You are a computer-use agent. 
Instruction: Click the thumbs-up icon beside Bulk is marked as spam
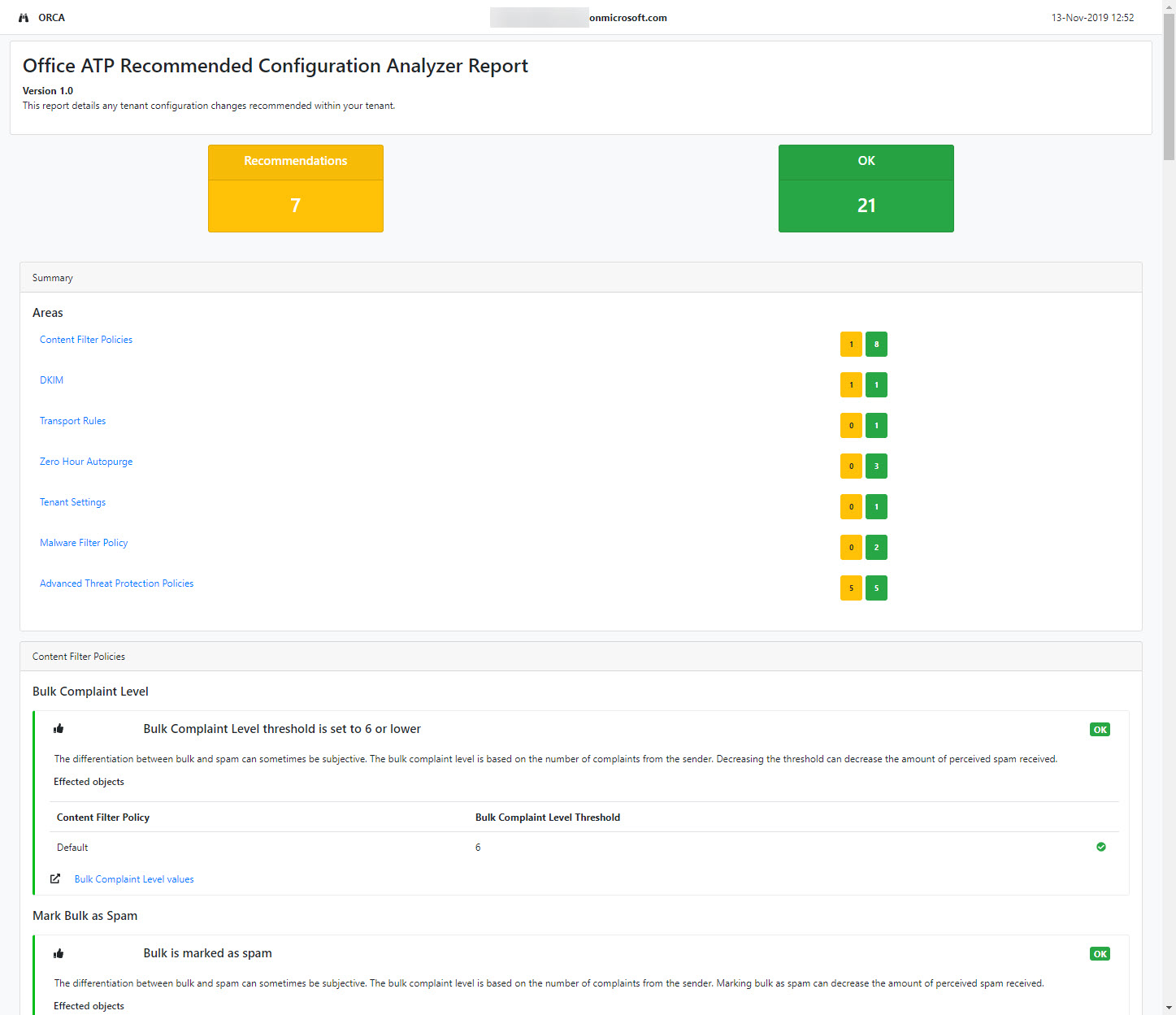pos(59,953)
